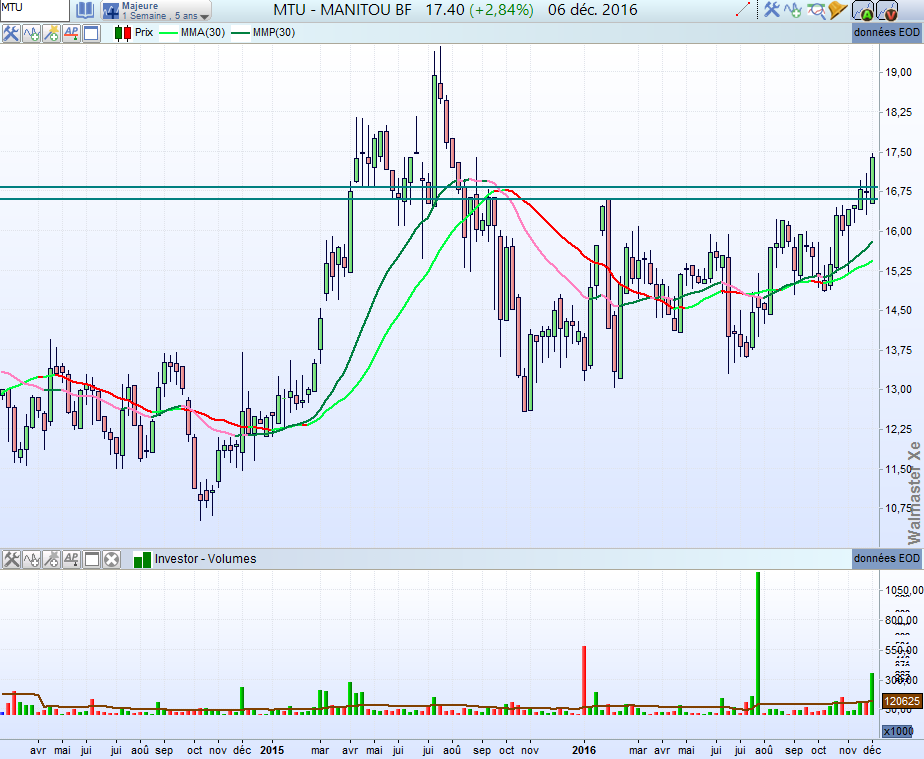This screenshot has height=759, width=924.
Task: Click the MMP(30) legend label
Action: pyautogui.click(x=274, y=32)
